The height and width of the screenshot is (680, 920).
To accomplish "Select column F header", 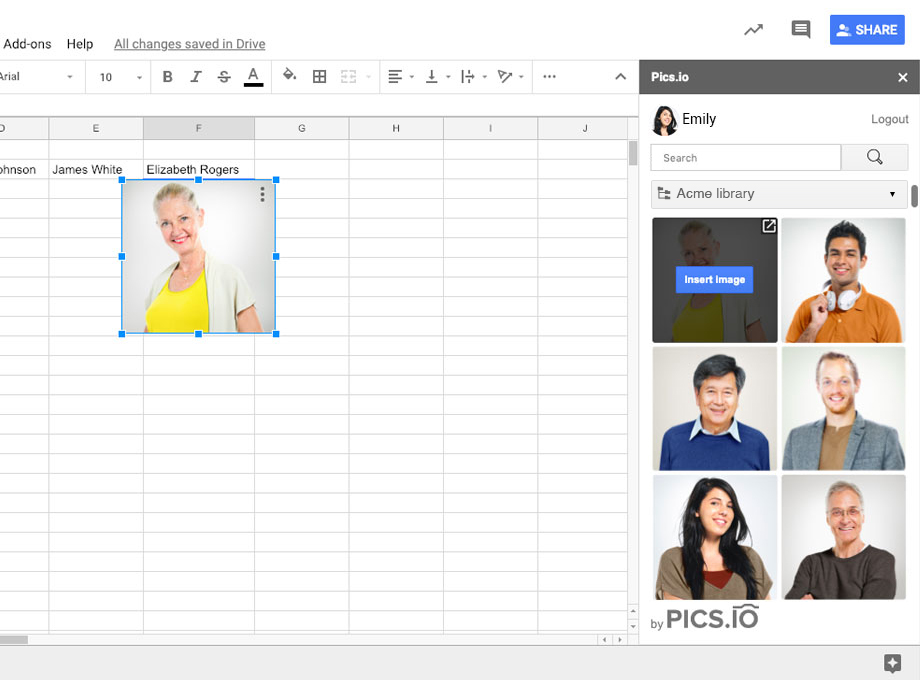I will point(198,128).
